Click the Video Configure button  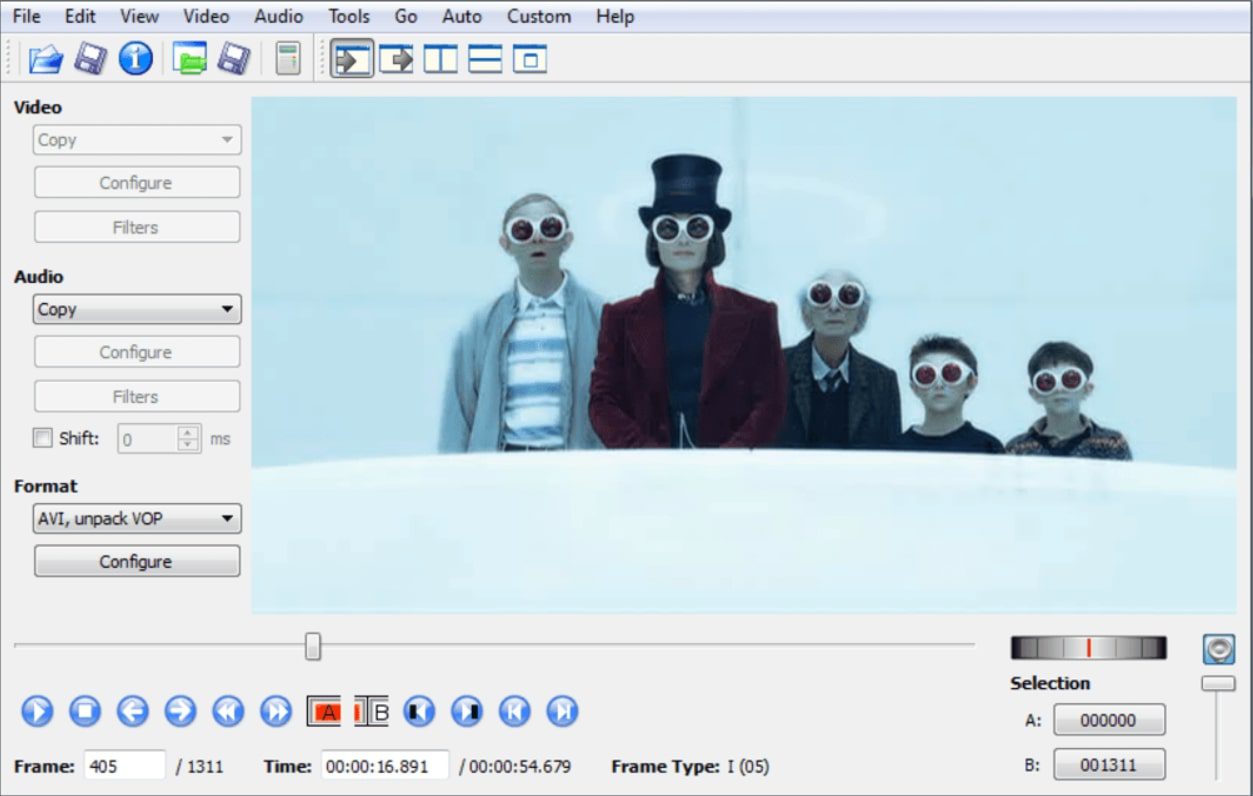(x=137, y=182)
